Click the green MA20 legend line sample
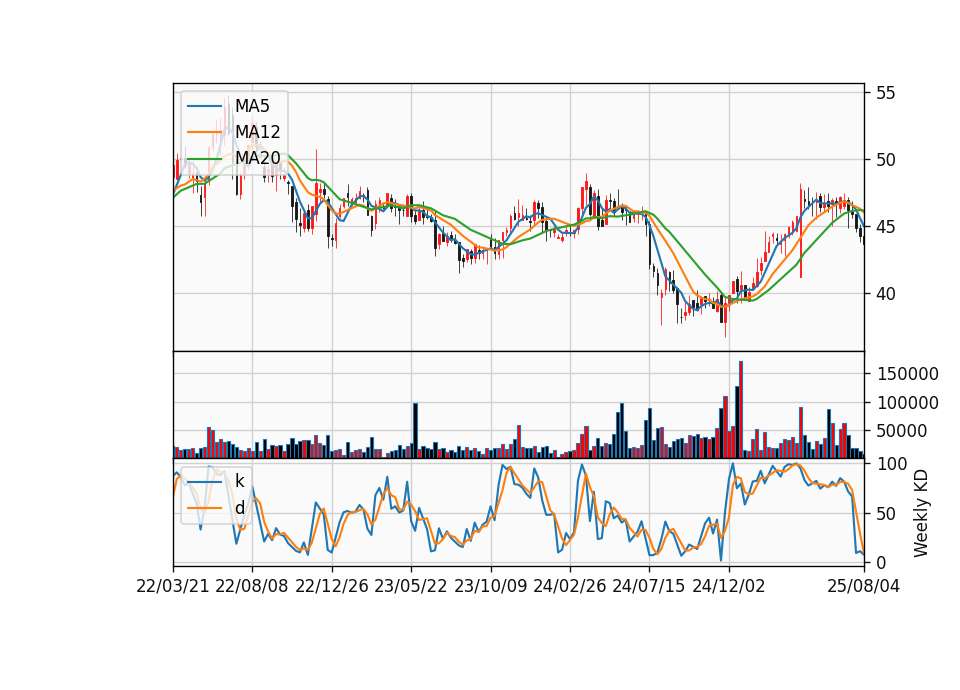This screenshot has width=960, height=690. [204, 159]
